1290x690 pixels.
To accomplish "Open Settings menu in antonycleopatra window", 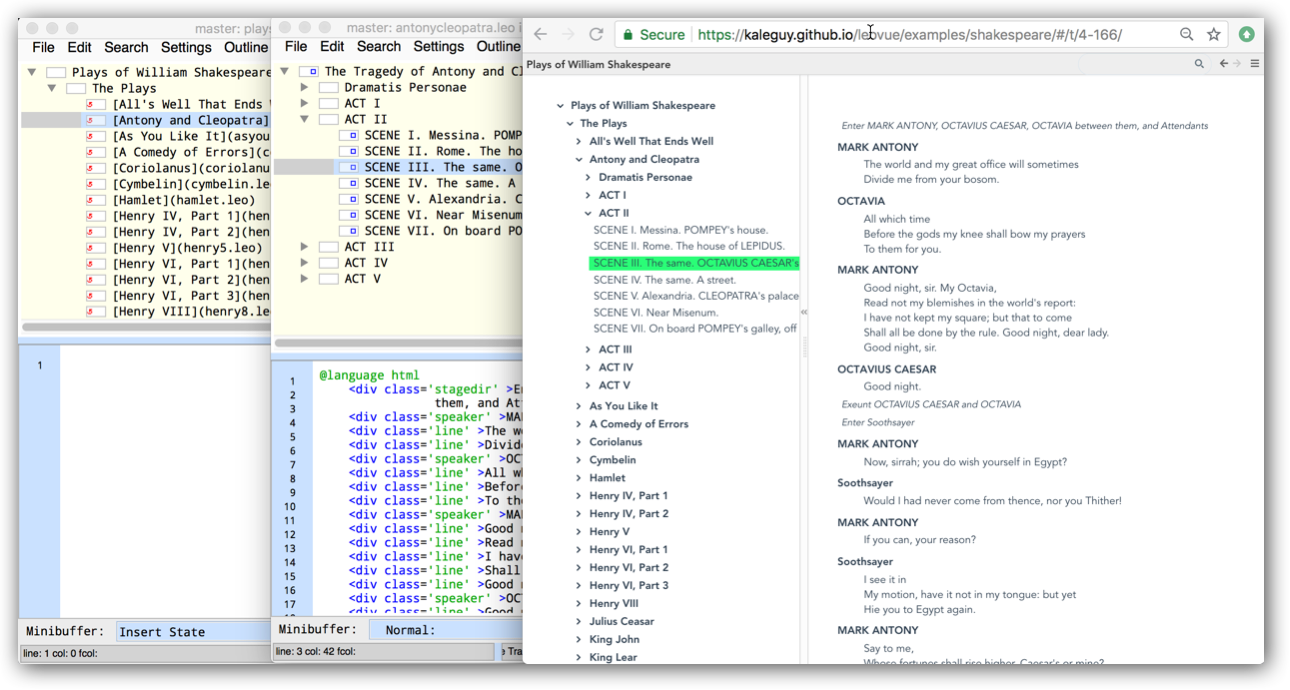I will (438, 46).
